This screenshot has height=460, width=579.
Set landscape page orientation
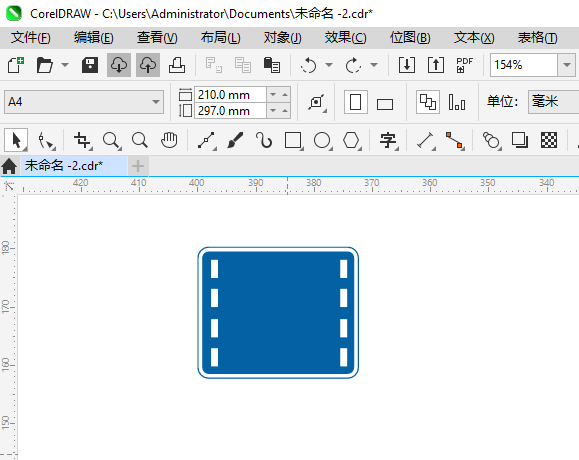click(x=385, y=104)
